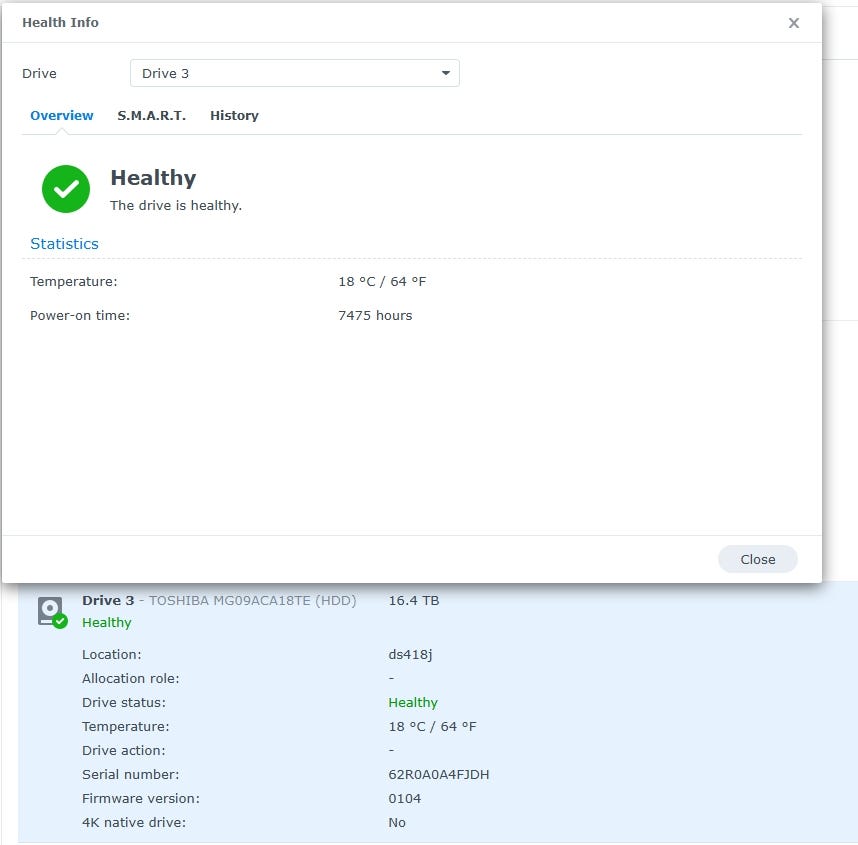858x845 pixels.
Task: Click the large Healthy heading
Action: [153, 178]
